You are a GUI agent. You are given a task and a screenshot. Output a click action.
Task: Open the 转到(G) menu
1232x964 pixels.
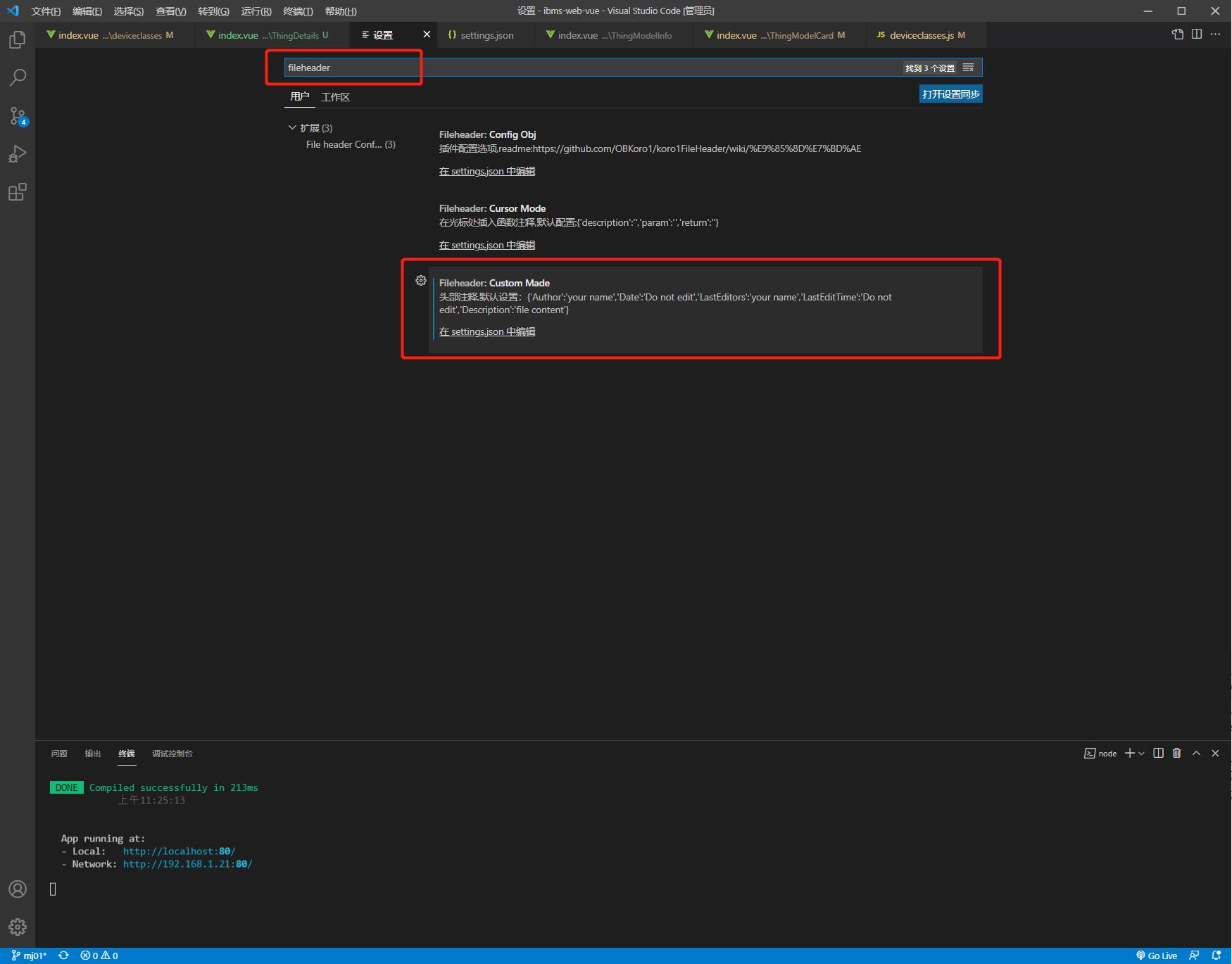pyautogui.click(x=213, y=11)
